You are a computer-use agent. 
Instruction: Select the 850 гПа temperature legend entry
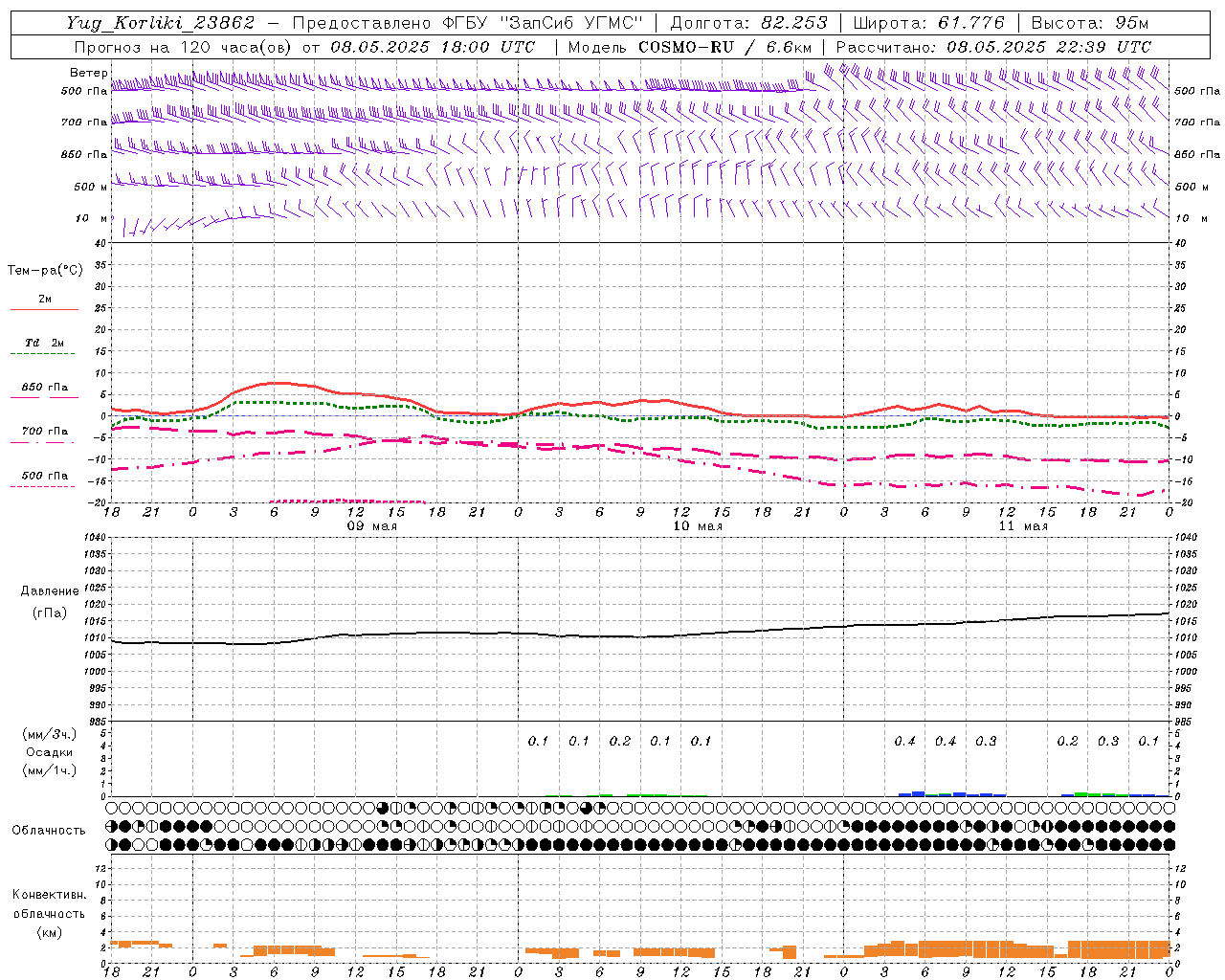(x=45, y=387)
